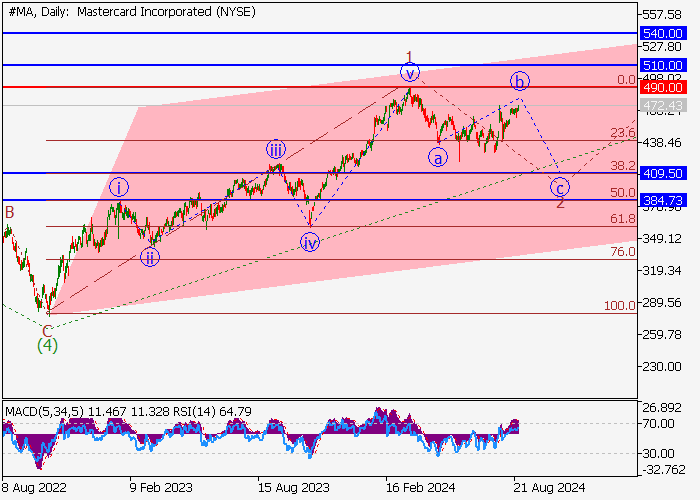Select the blue 409.50 price level tag

coord(662,173)
